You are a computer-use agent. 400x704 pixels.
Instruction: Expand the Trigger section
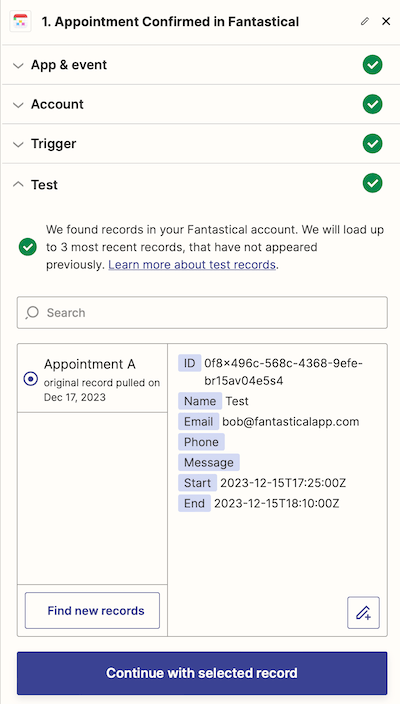point(201,144)
